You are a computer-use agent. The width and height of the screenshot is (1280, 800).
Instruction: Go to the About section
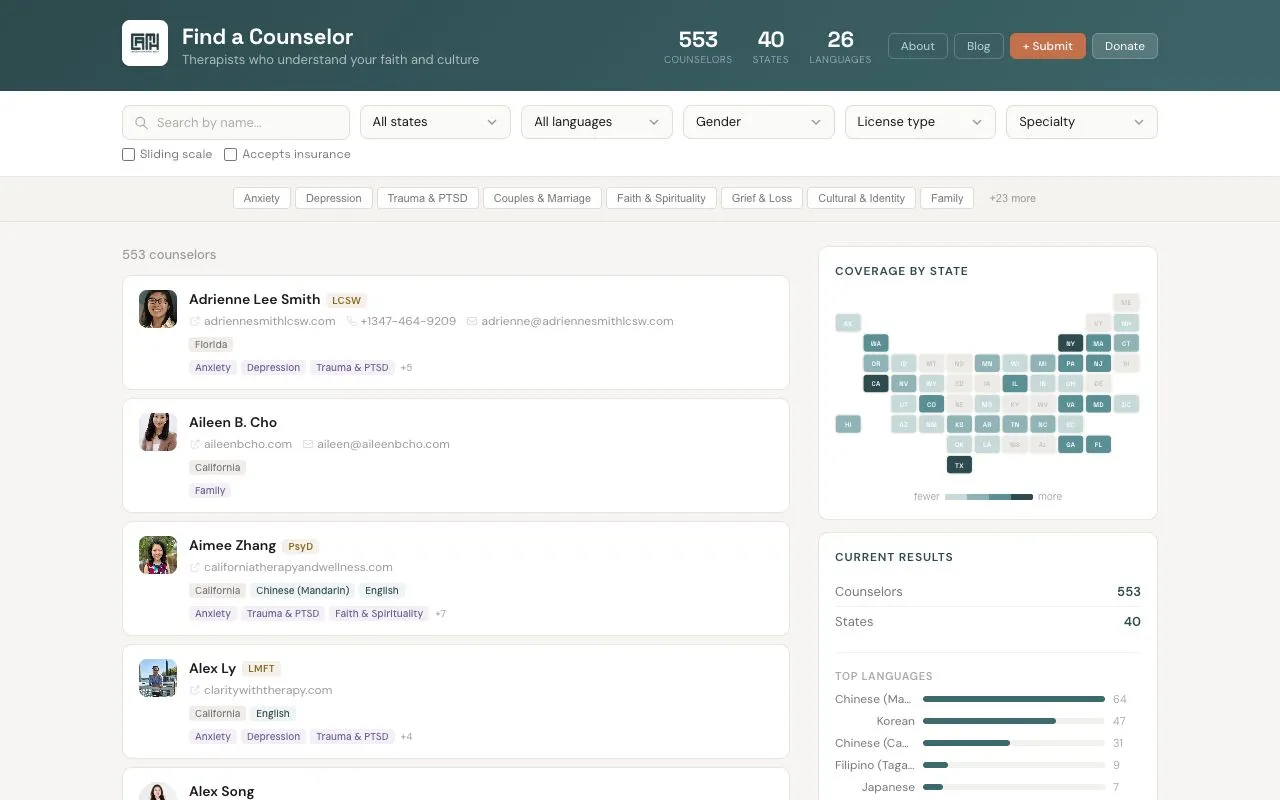point(917,45)
